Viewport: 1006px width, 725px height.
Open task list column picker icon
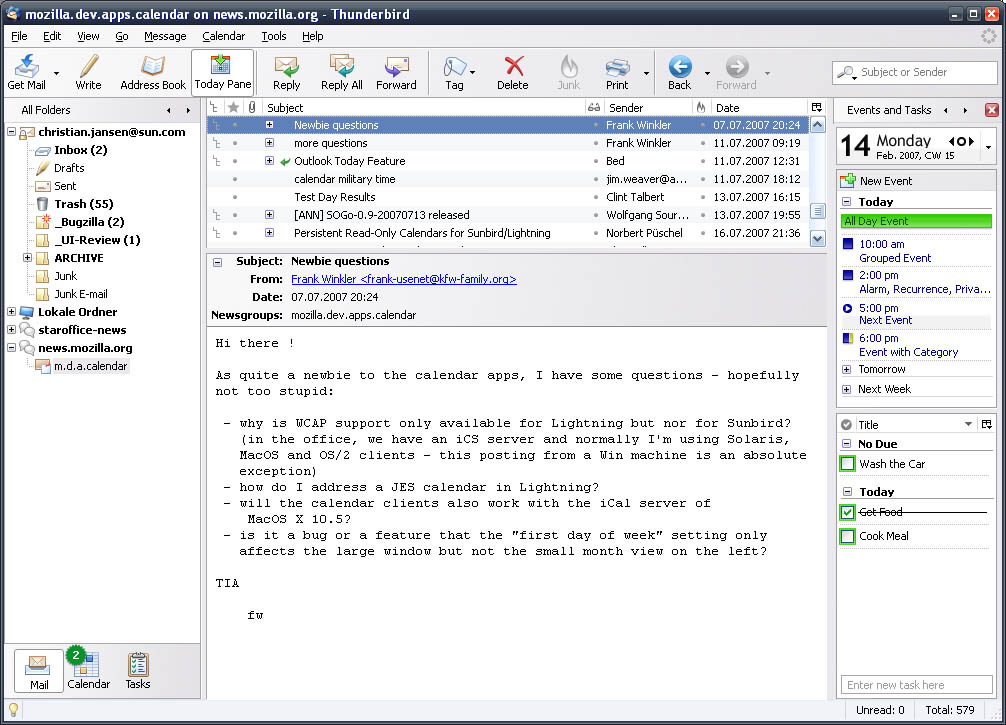click(987, 424)
